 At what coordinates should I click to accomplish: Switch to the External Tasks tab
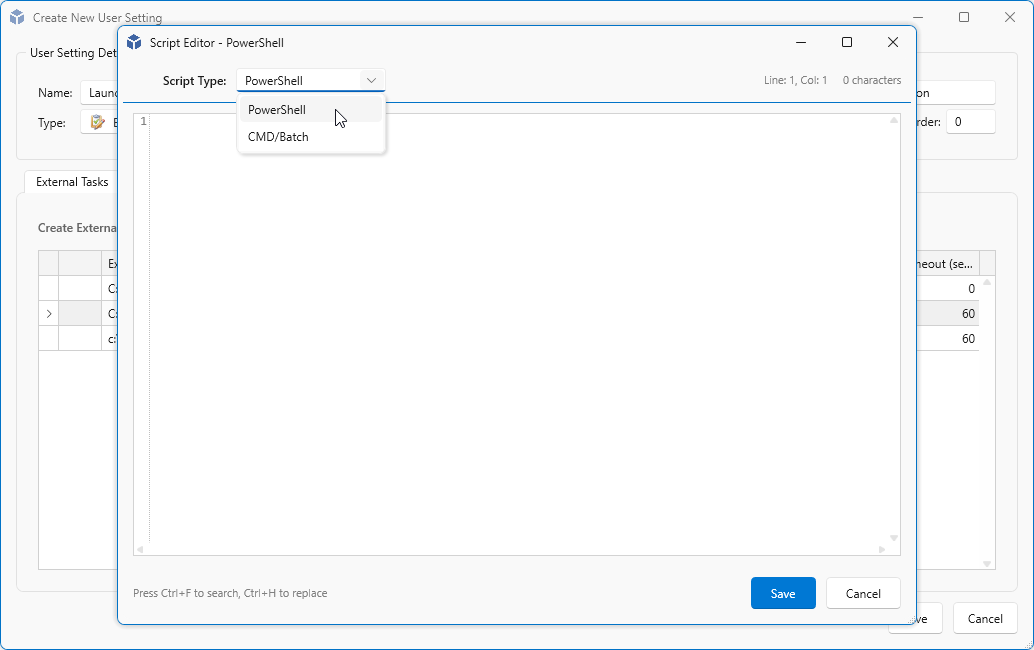(72, 182)
